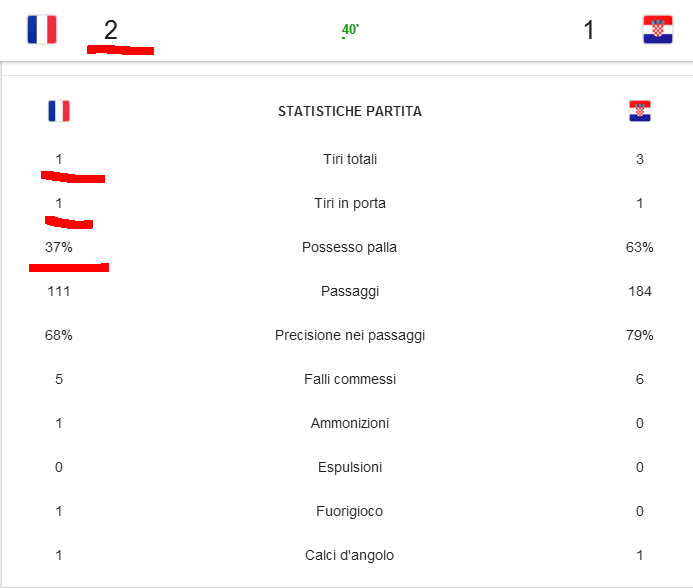693x588 pixels.
Task: Select the Tiri in porta label
Action: coord(350,203)
